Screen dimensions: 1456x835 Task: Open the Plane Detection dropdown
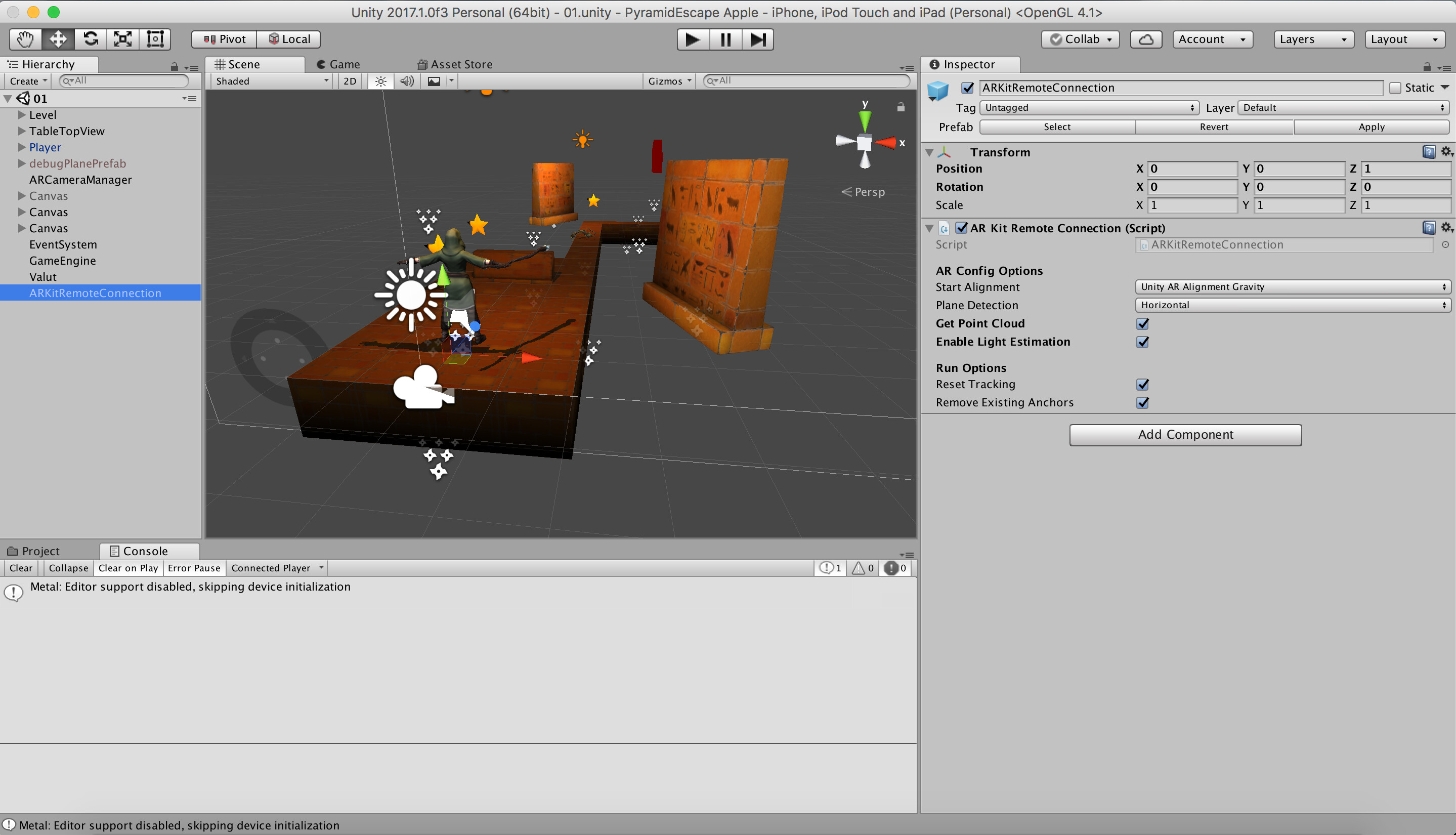[1293, 305]
